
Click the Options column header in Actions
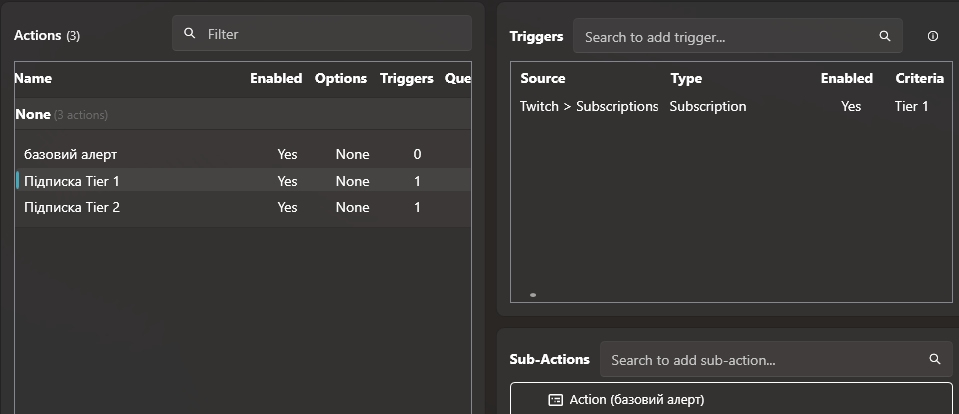coord(341,78)
